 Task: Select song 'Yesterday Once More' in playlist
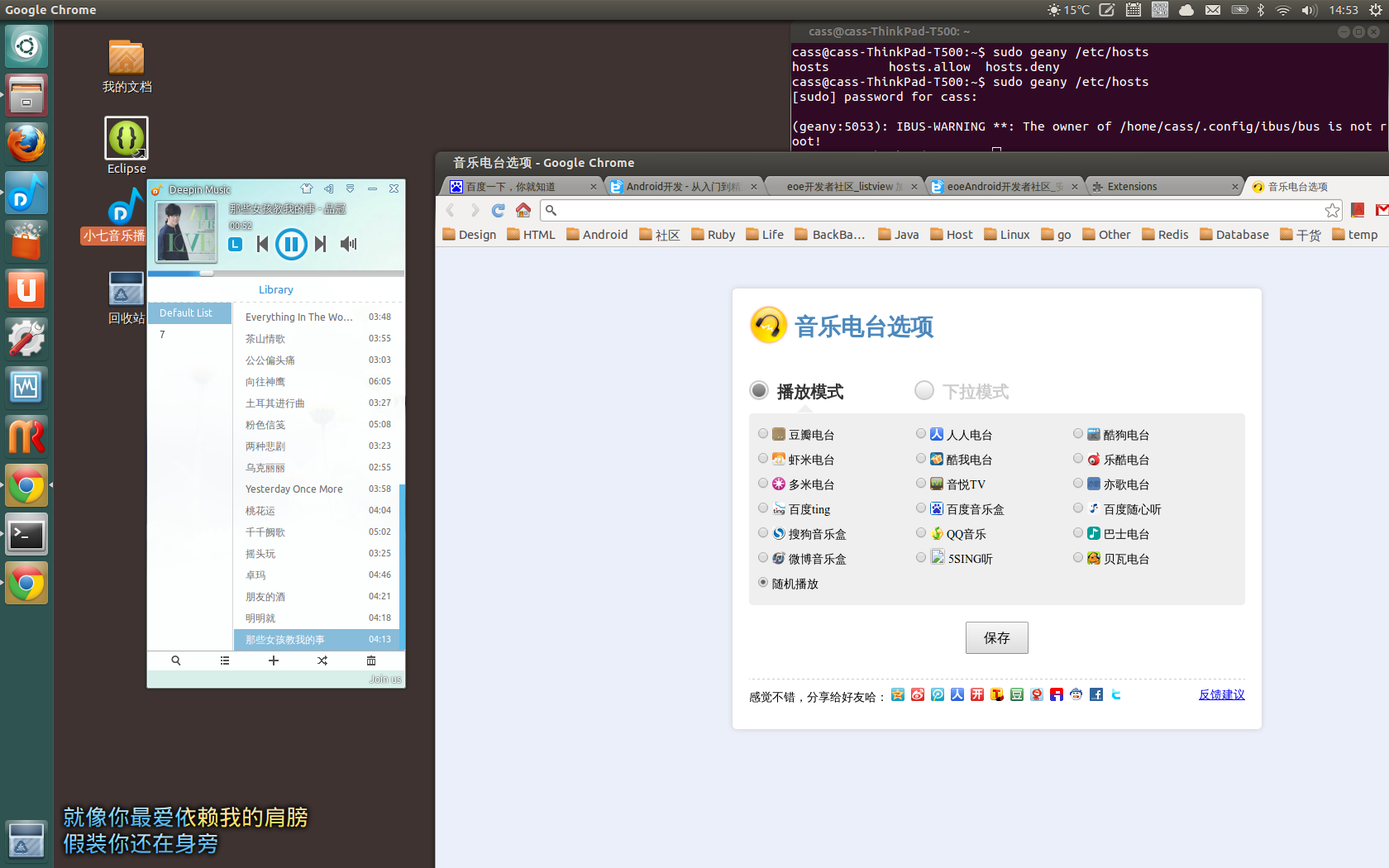(x=317, y=489)
